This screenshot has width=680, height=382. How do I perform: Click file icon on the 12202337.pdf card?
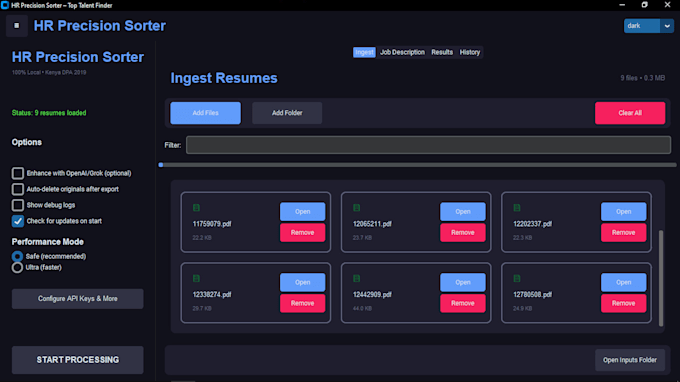pos(517,208)
